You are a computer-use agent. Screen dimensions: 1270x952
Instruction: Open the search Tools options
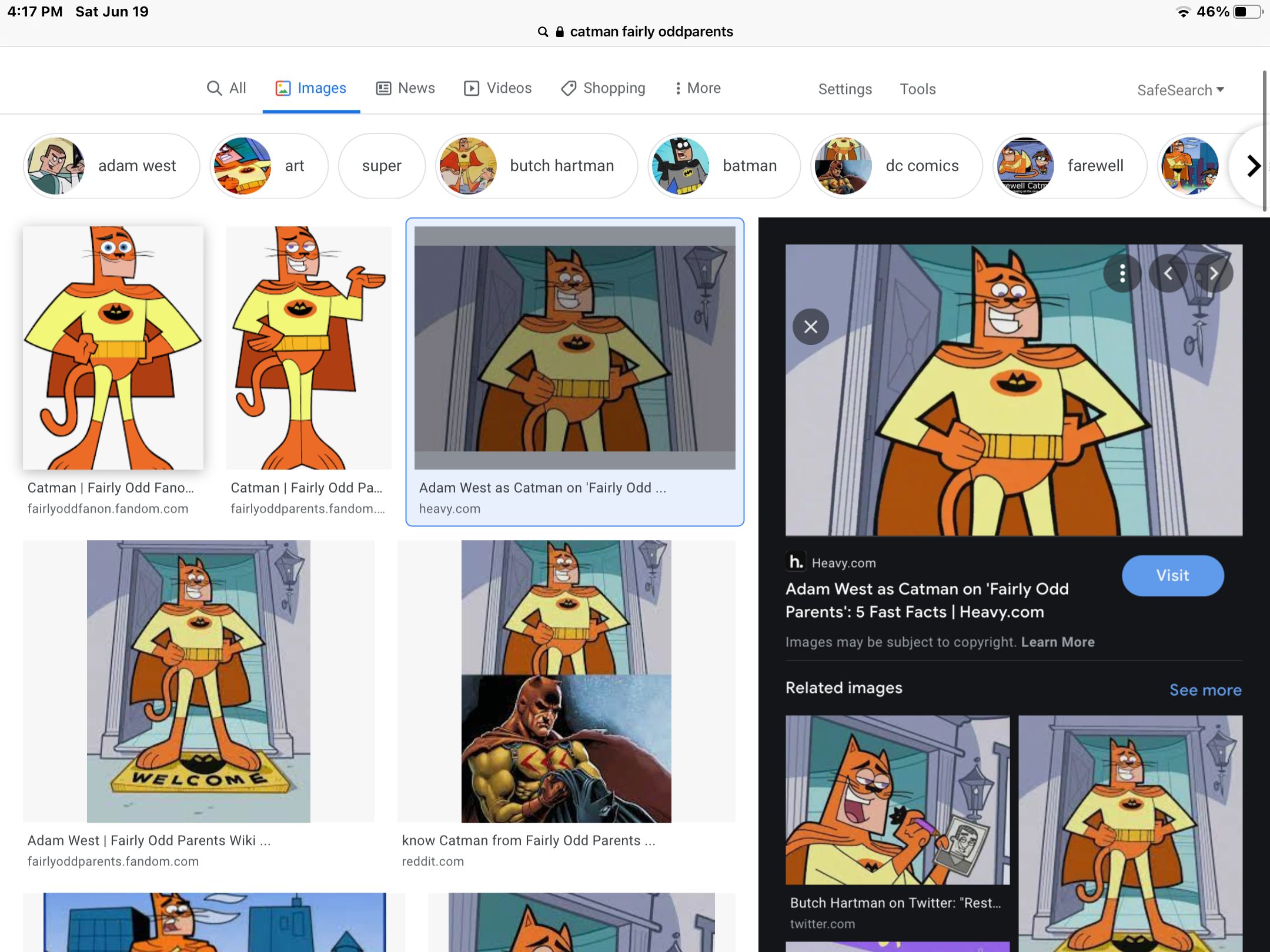pos(917,89)
